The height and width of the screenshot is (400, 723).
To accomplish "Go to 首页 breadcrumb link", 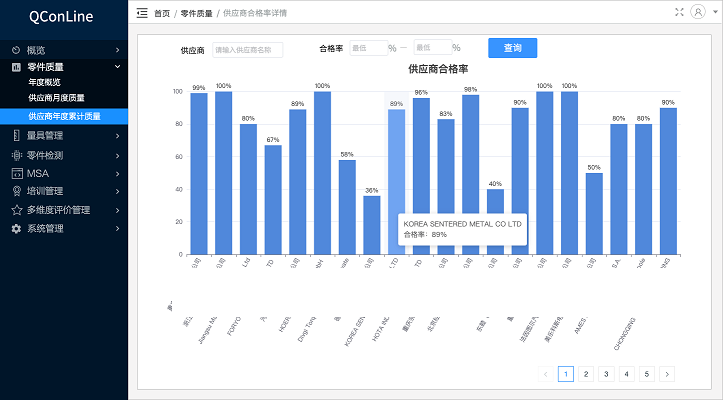I will (x=162, y=13).
